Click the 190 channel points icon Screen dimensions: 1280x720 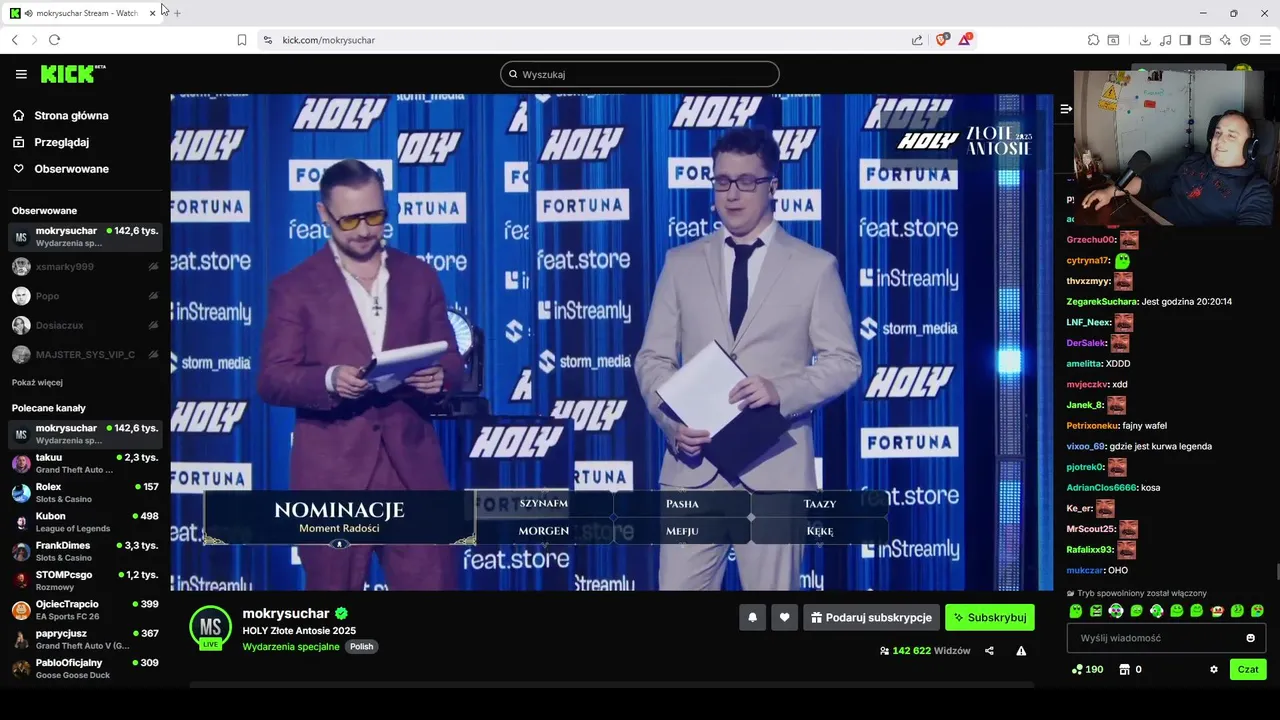pos(1077,669)
